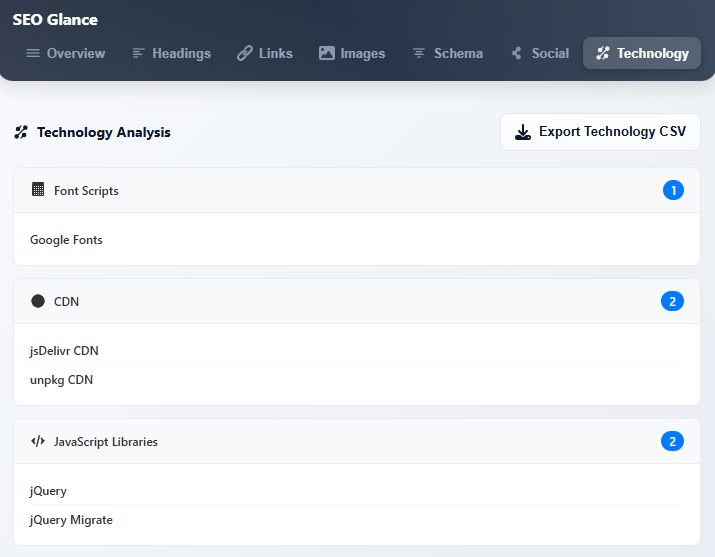
Task: Click the CDN count badge
Action: [673, 301]
